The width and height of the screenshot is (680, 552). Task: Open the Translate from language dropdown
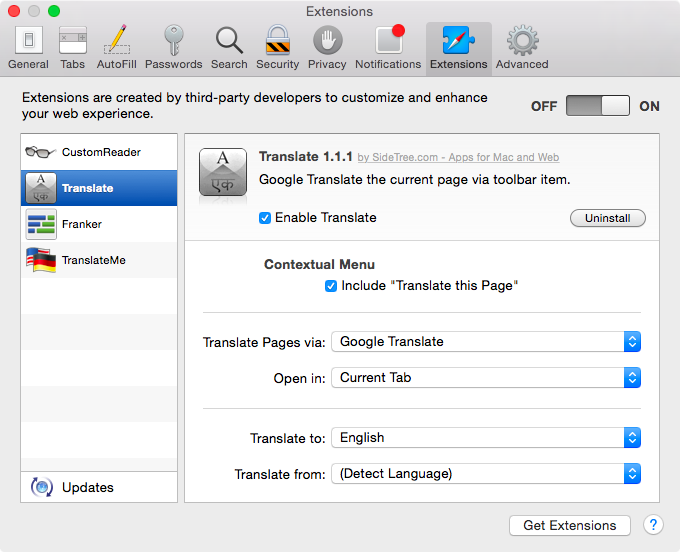click(486, 474)
